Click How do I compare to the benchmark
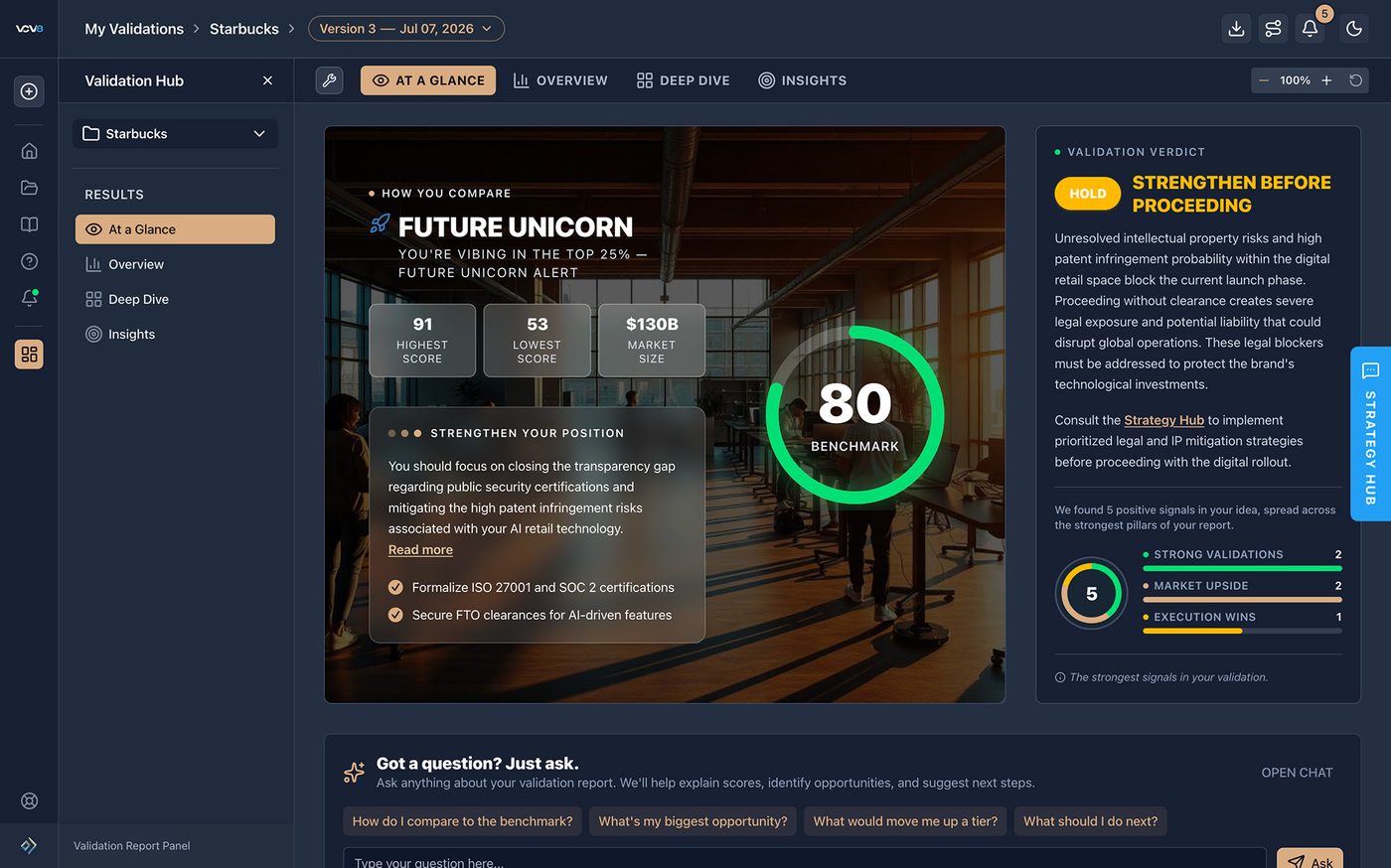Viewport: 1391px width, 868px height. [463, 821]
